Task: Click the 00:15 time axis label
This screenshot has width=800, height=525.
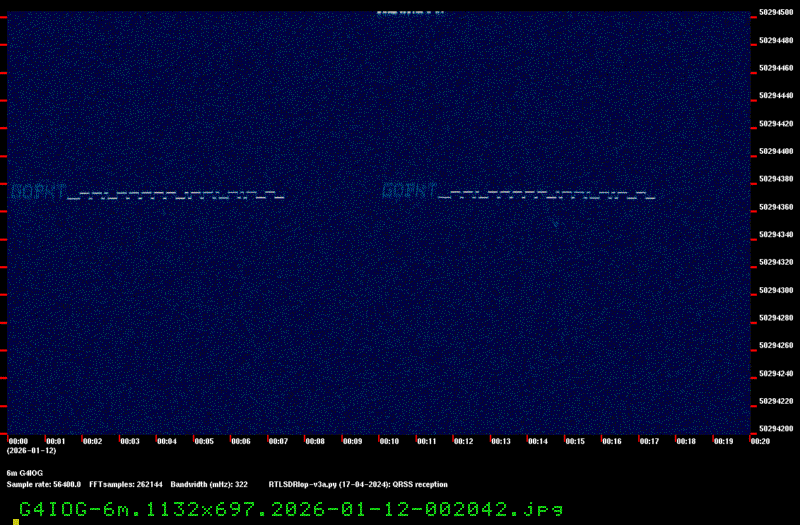Action: point(574,441)
